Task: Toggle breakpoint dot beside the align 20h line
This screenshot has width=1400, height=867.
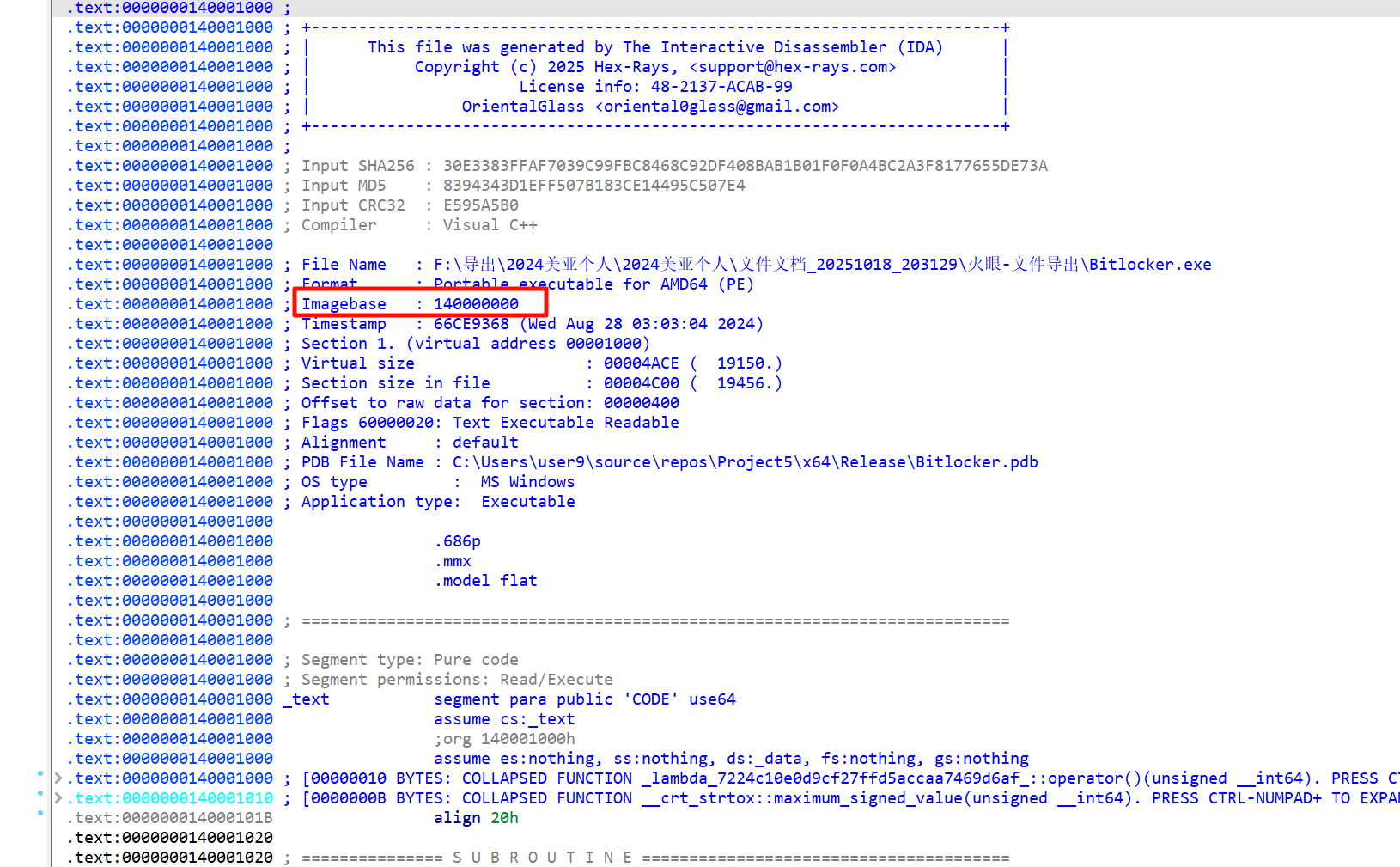Action: [40, 812]
